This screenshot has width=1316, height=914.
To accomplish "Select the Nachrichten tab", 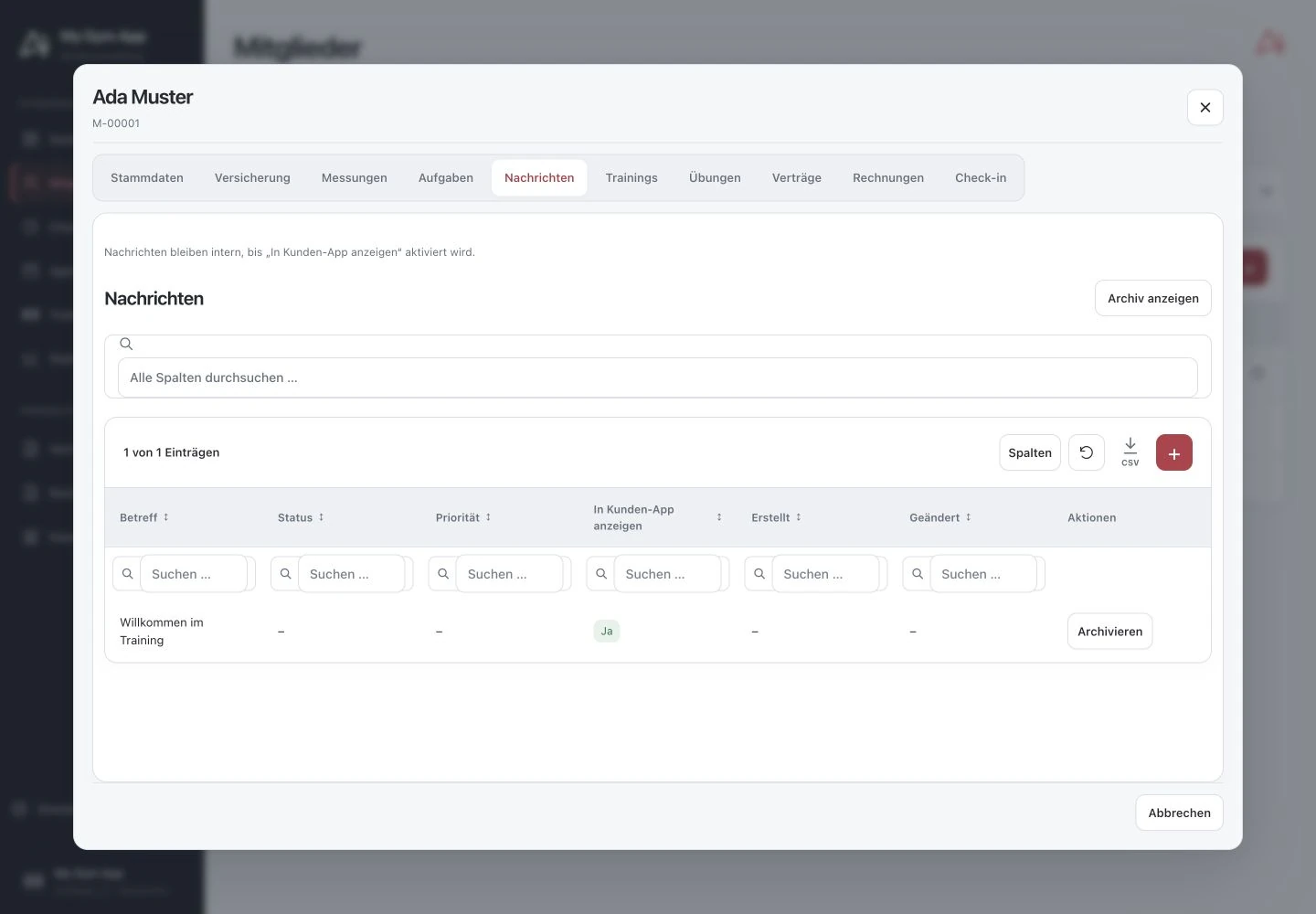I will (x=539, y=177).
